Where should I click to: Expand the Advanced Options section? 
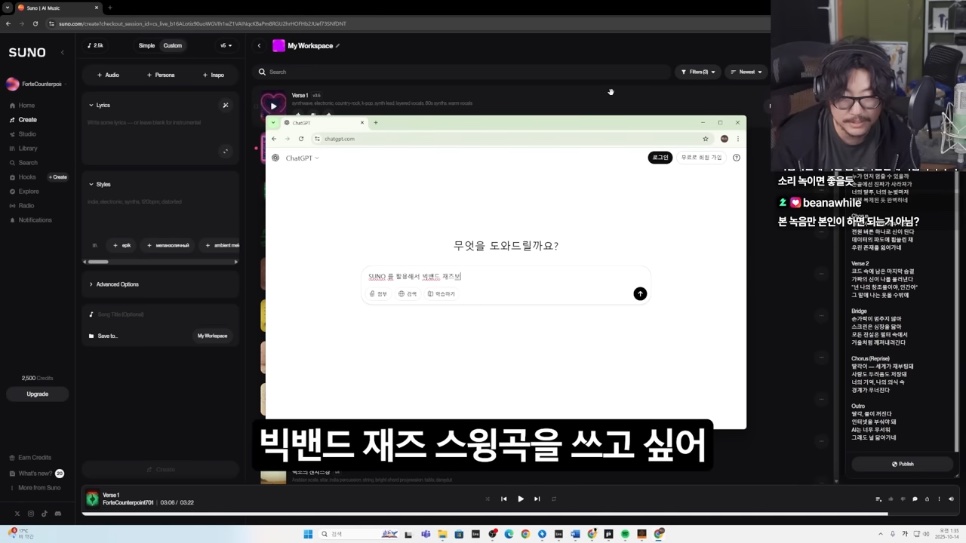(x=117, y=284)
